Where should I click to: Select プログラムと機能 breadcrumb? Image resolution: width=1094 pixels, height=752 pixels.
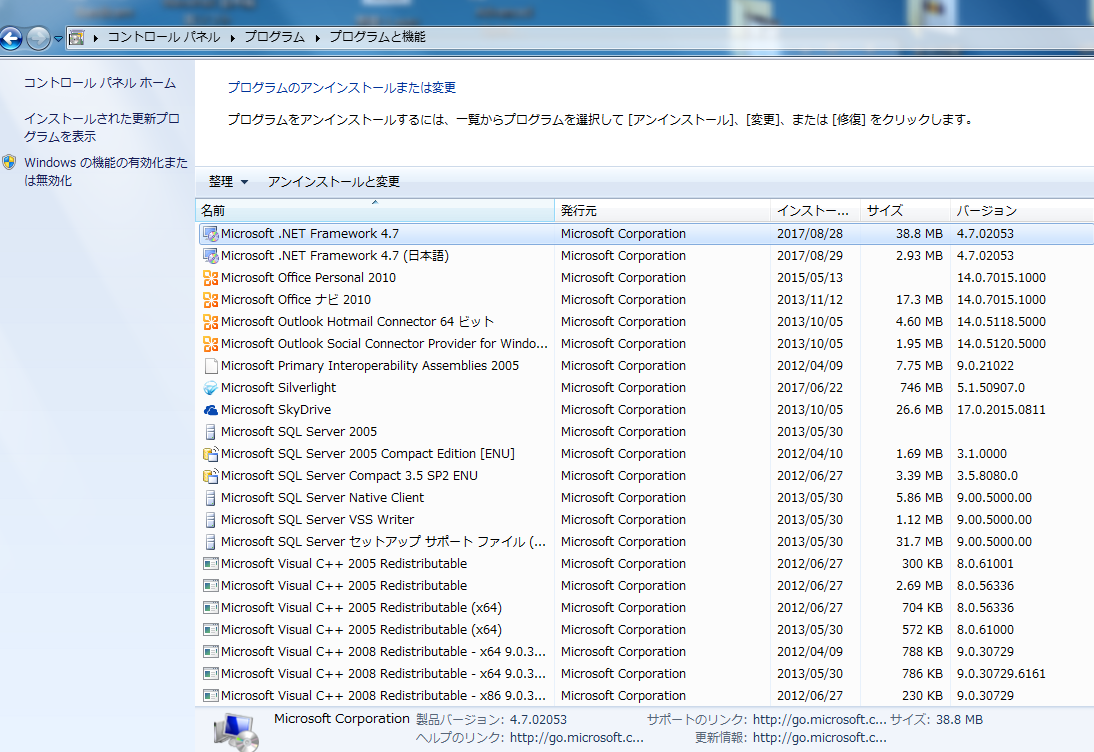point(377,37)
